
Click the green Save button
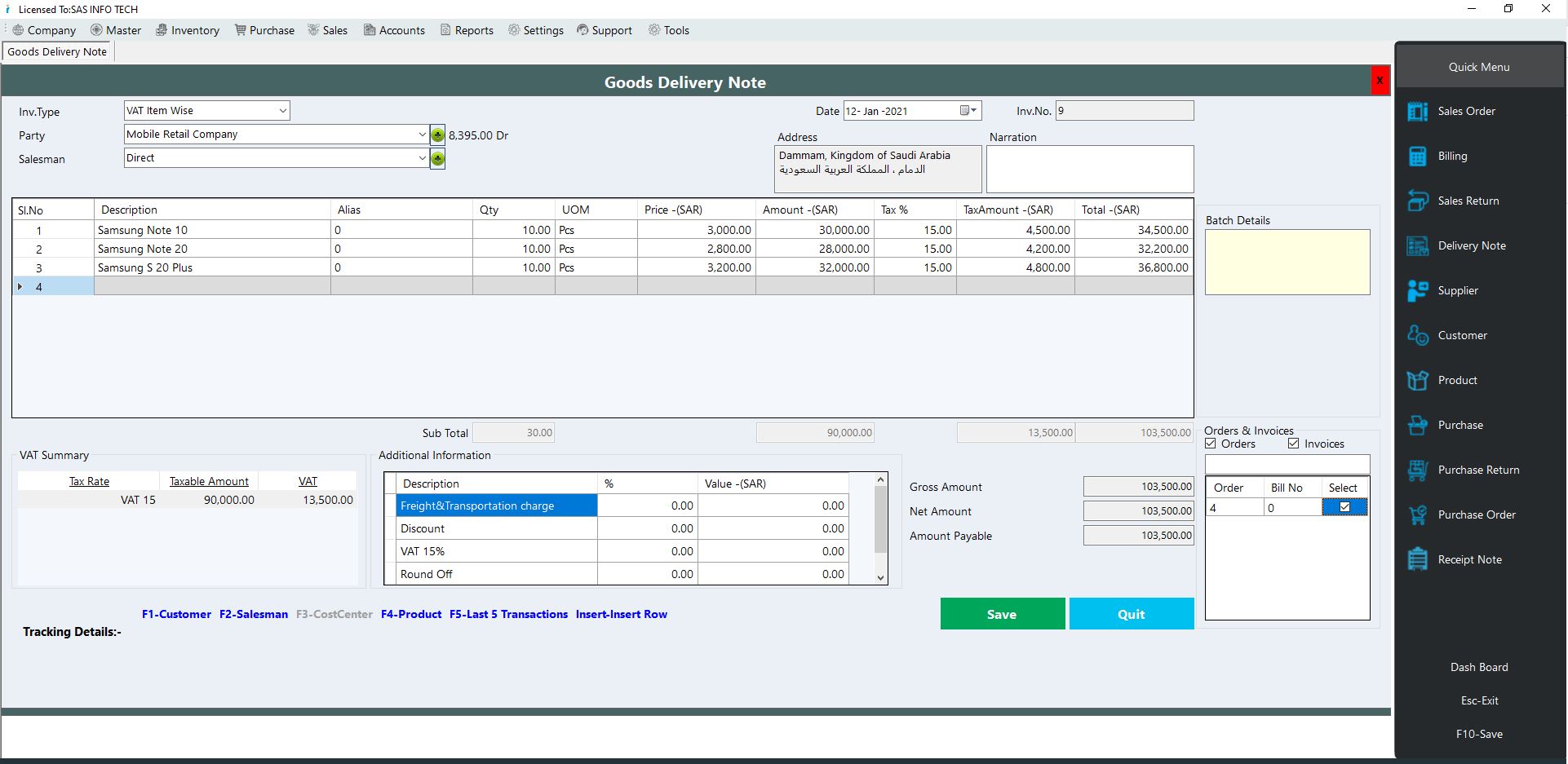tap(1002, 614)
